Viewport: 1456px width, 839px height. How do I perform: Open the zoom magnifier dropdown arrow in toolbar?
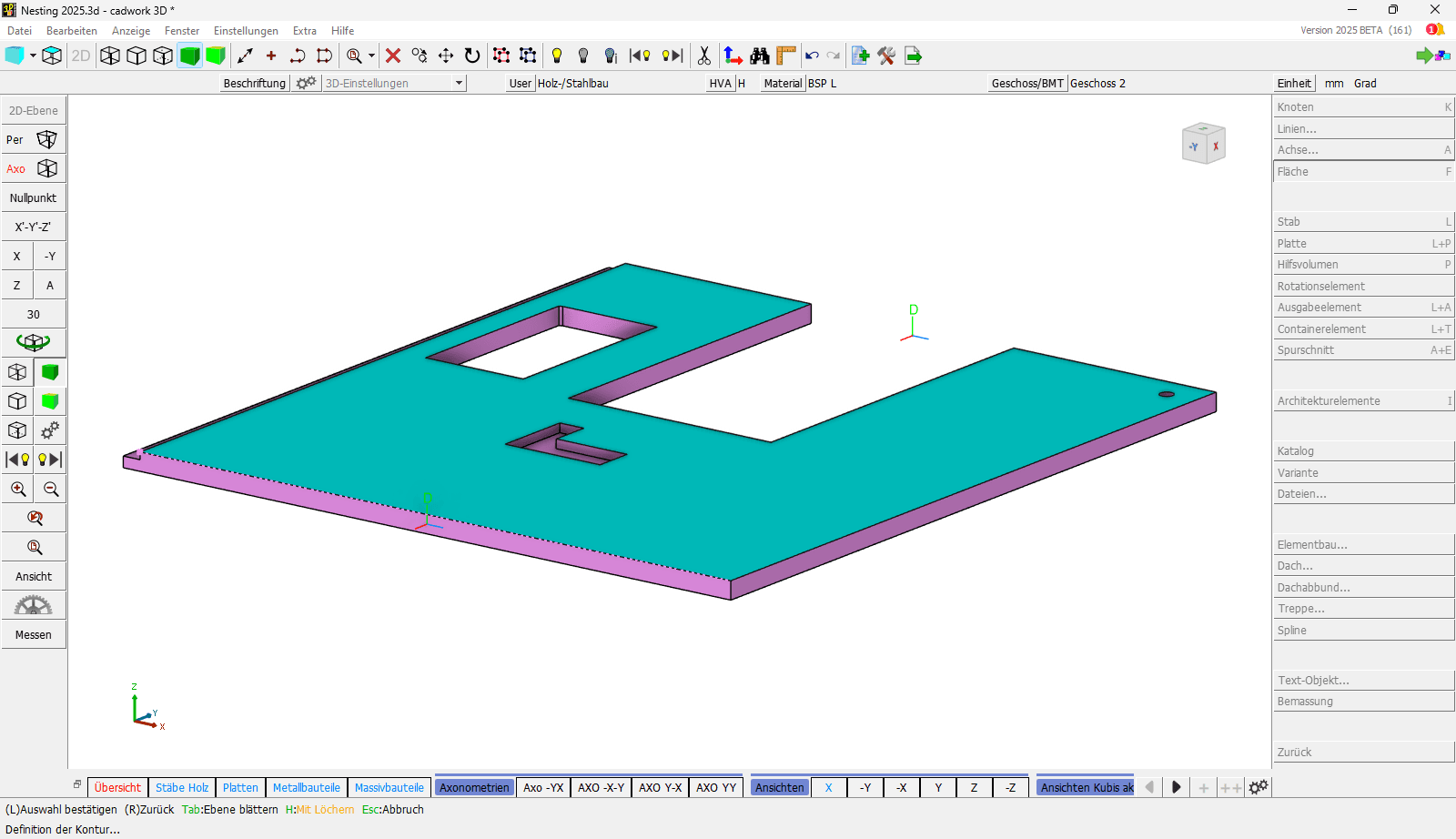[371, 56]
